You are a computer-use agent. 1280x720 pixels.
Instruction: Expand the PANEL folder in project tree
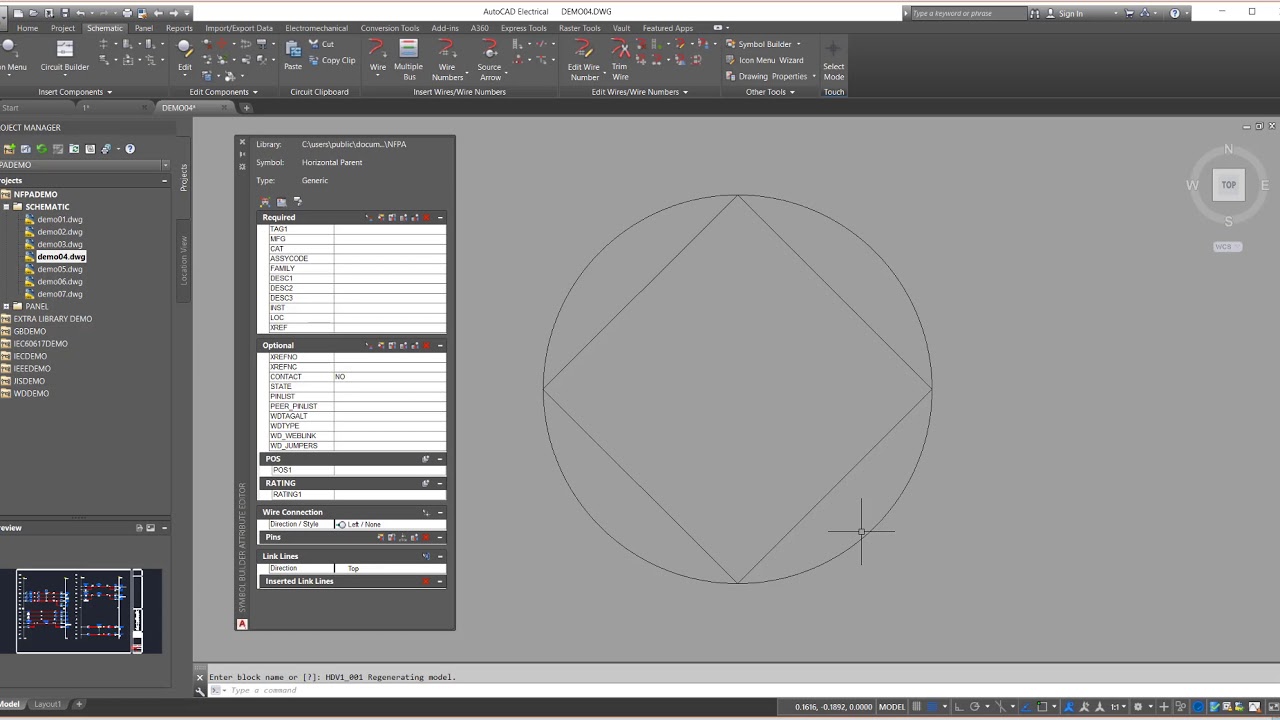point(6,307)
